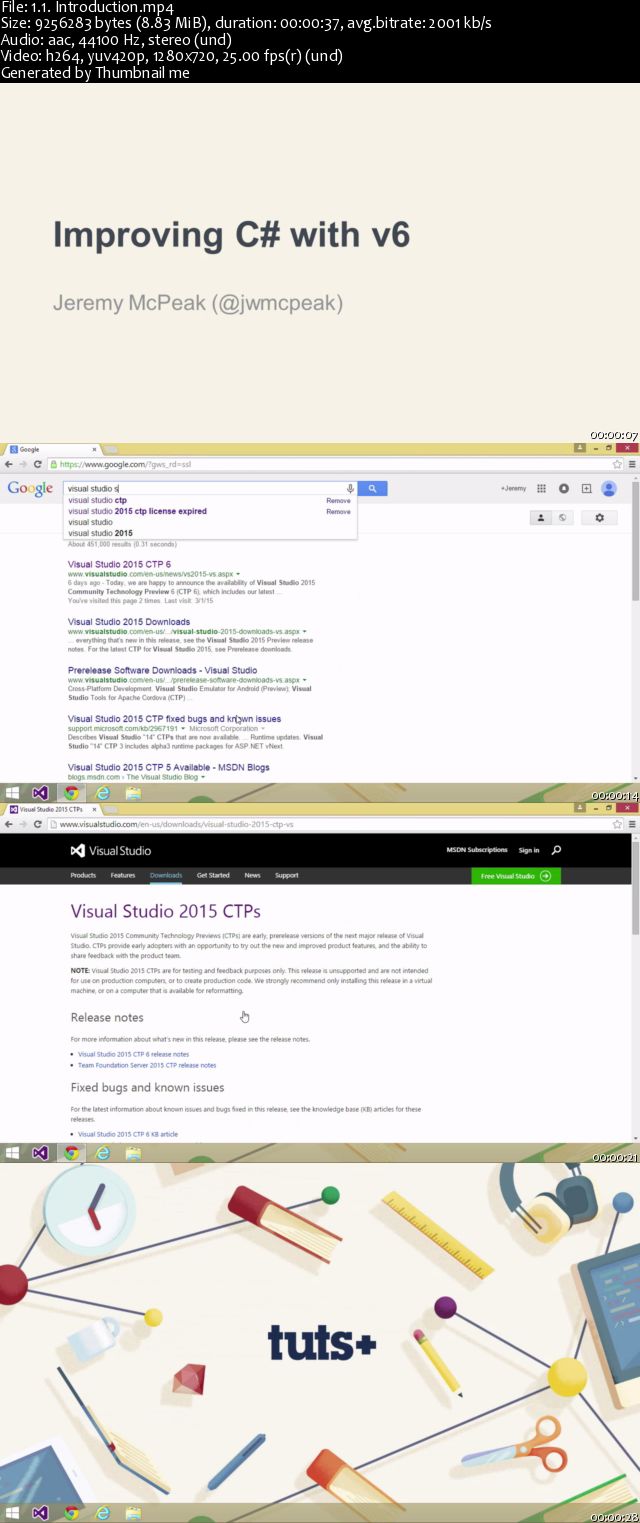Select the 'Visual Studio 2015 CTPs' browser tab

52,808
